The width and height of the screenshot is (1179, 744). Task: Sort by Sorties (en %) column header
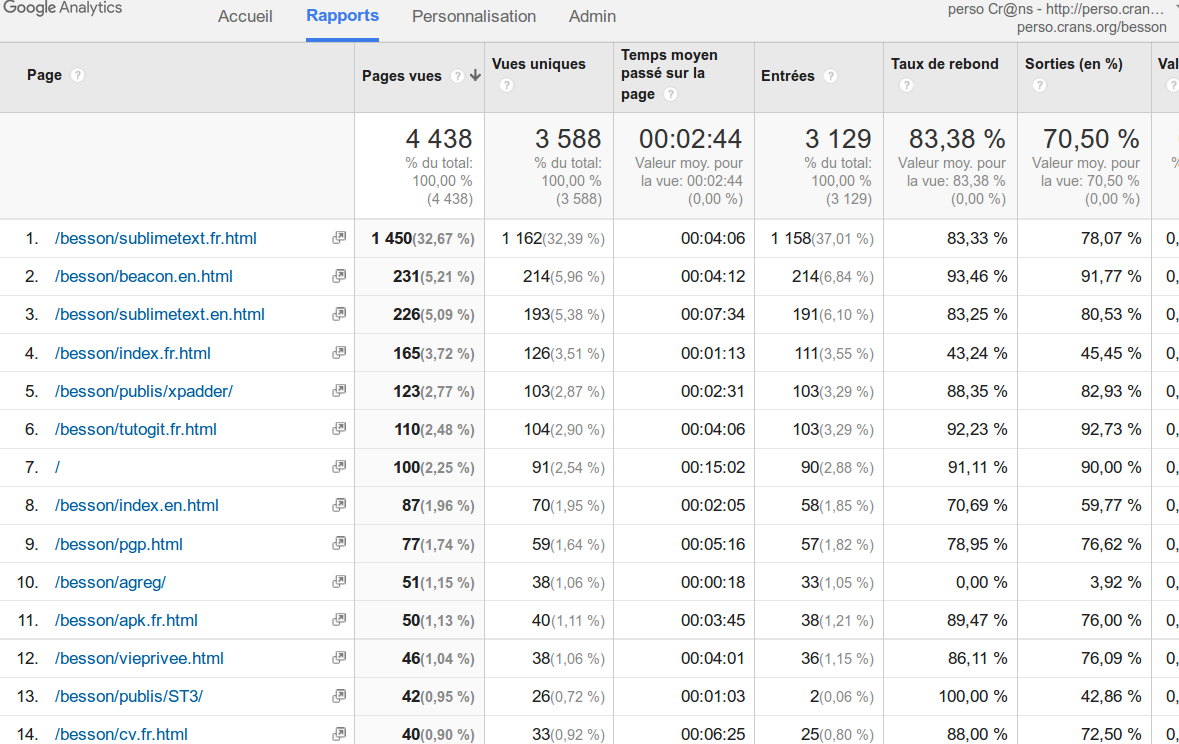click(1073, 64)
